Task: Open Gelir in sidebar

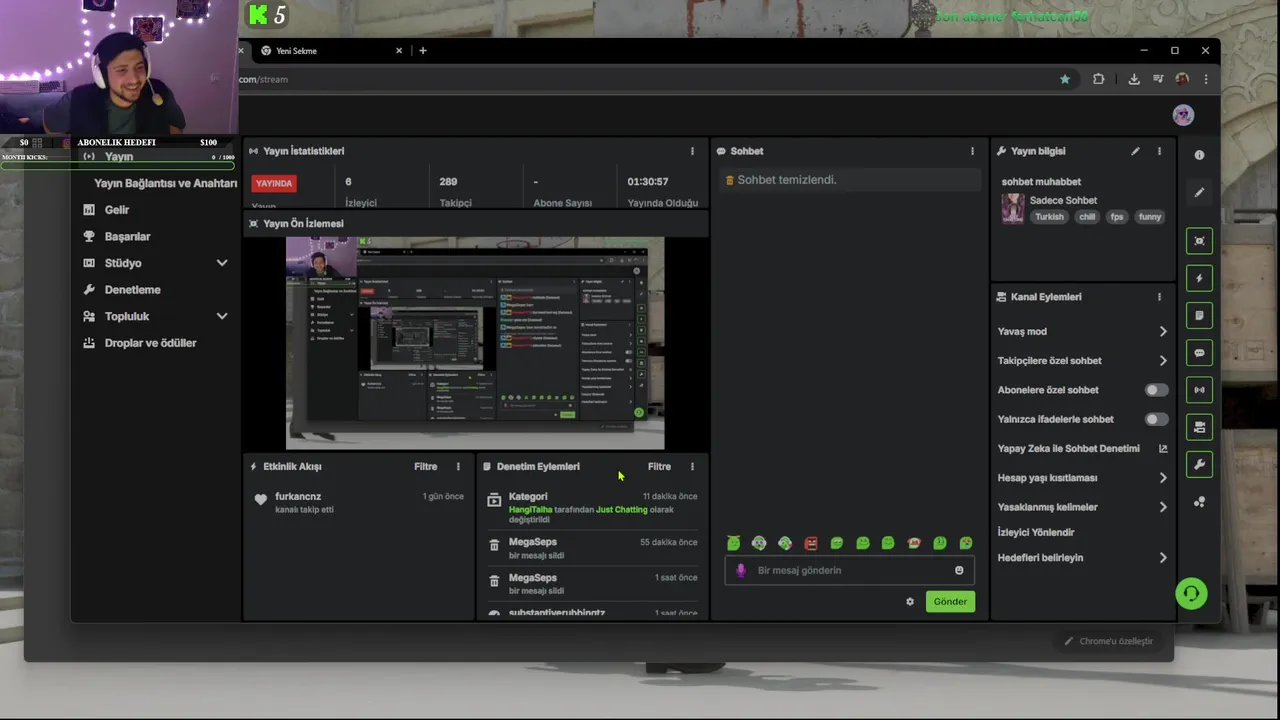Action: tap(117, 210)
